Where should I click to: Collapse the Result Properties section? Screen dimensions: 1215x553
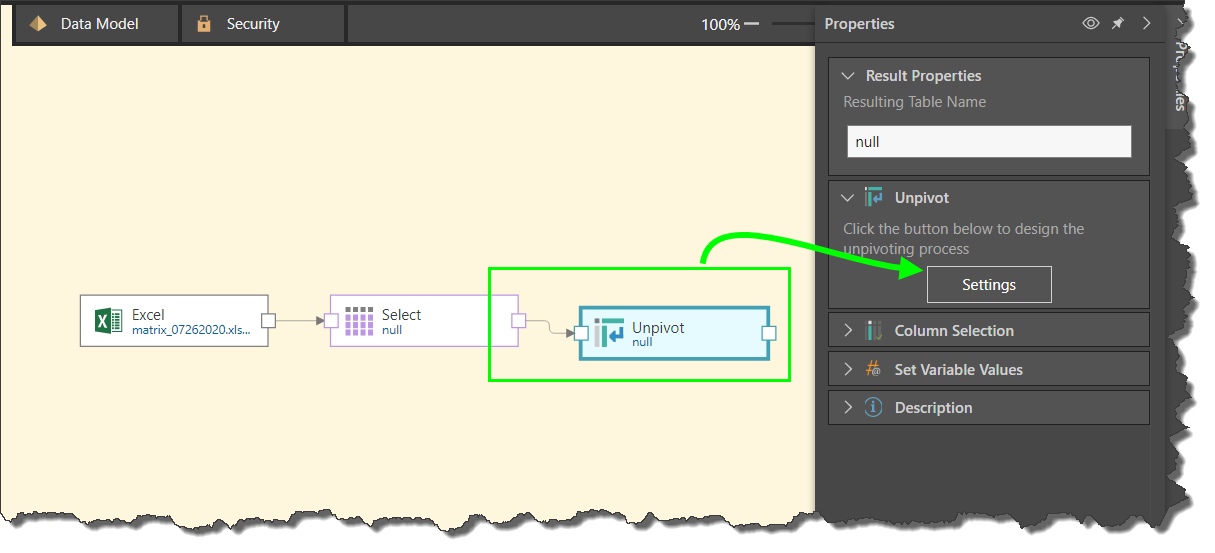tap(849, 76)
